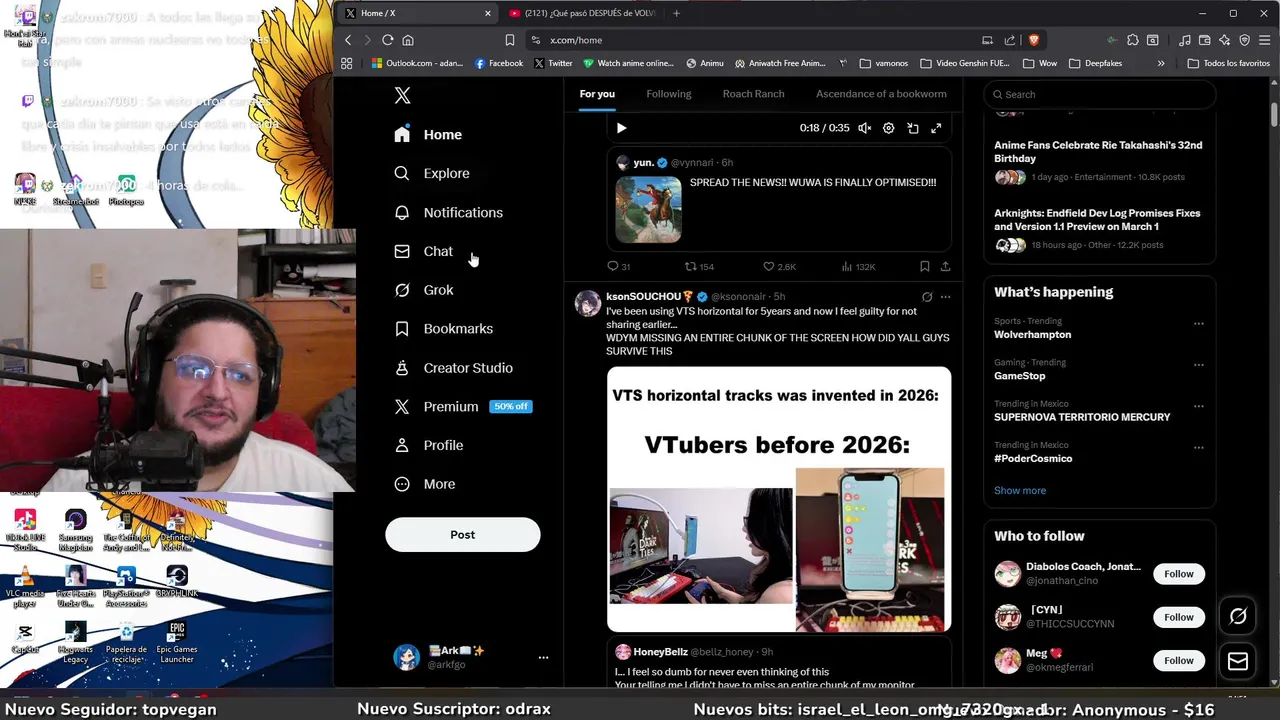
Task: Open floating Grok button
Action: [1238, 617]
